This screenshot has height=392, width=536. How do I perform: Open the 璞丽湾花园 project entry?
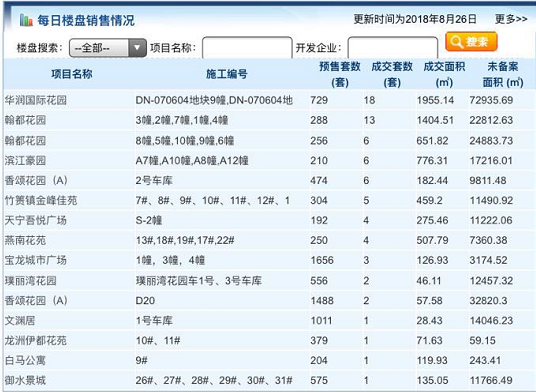click(30, 281)
